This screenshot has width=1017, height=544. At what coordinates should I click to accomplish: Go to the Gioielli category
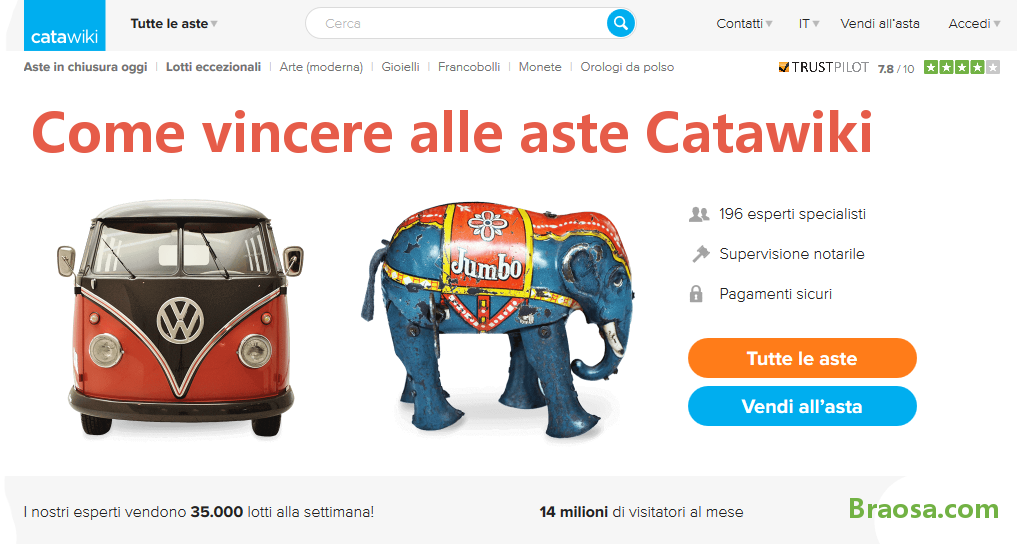(400, 67)
